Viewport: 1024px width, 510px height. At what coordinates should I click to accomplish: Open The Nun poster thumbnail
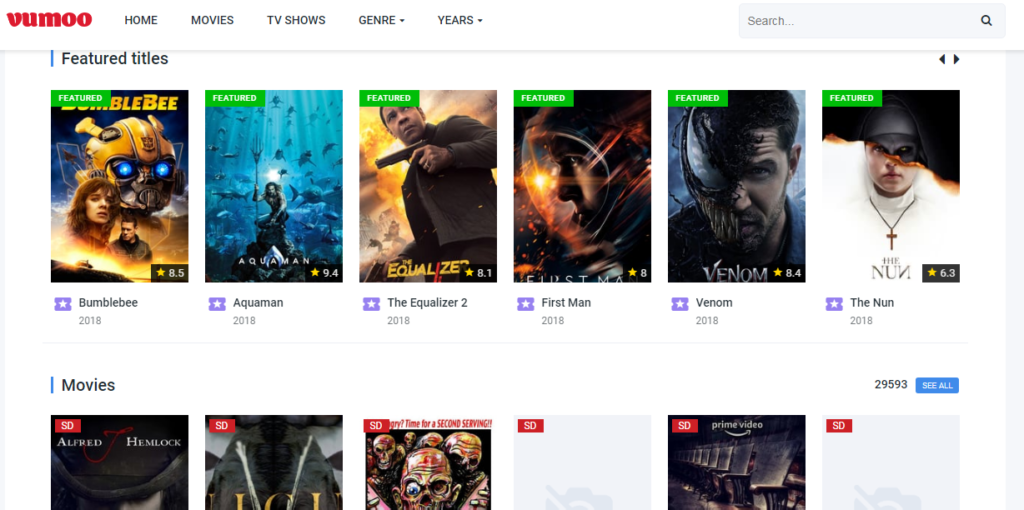coord(891,186)
